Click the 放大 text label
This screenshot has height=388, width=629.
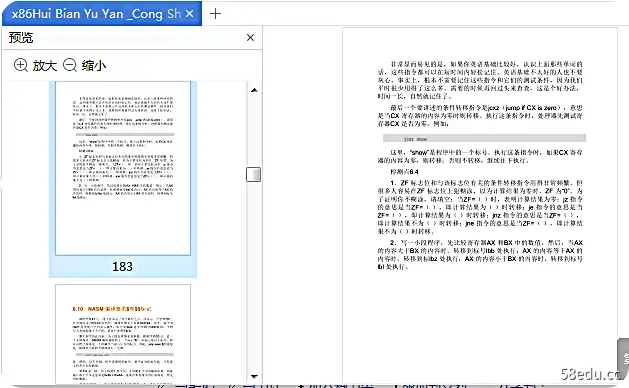45,65
